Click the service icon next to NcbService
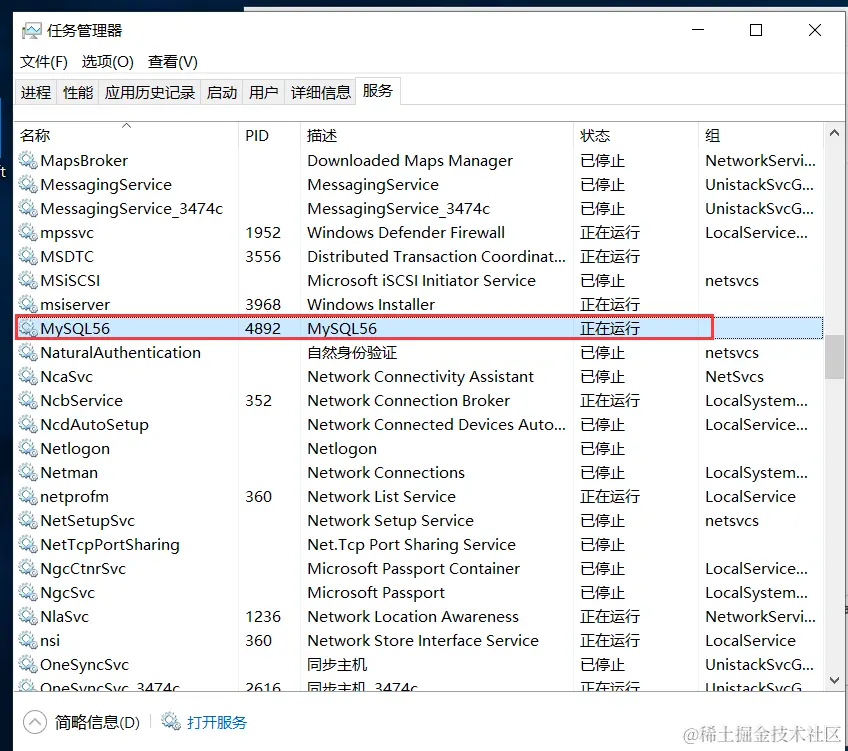848x751 pixels. (x=28, y=400)
